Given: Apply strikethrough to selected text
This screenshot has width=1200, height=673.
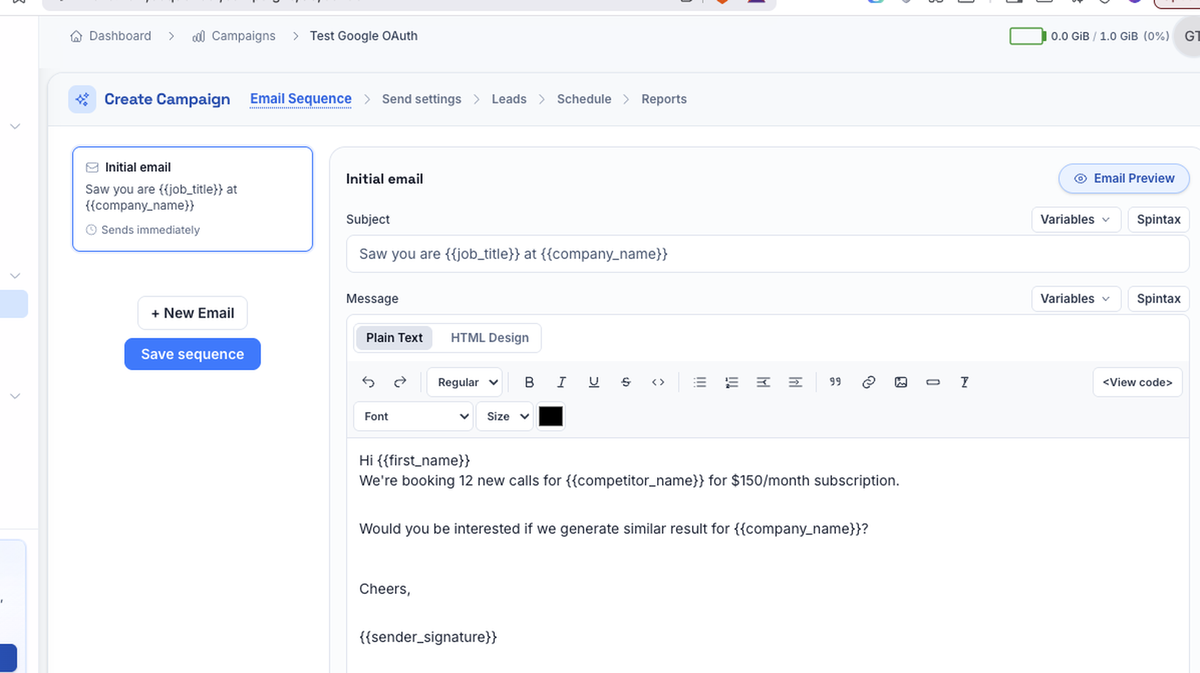Looking at the screenshot, I should click(x=626, y=382).
